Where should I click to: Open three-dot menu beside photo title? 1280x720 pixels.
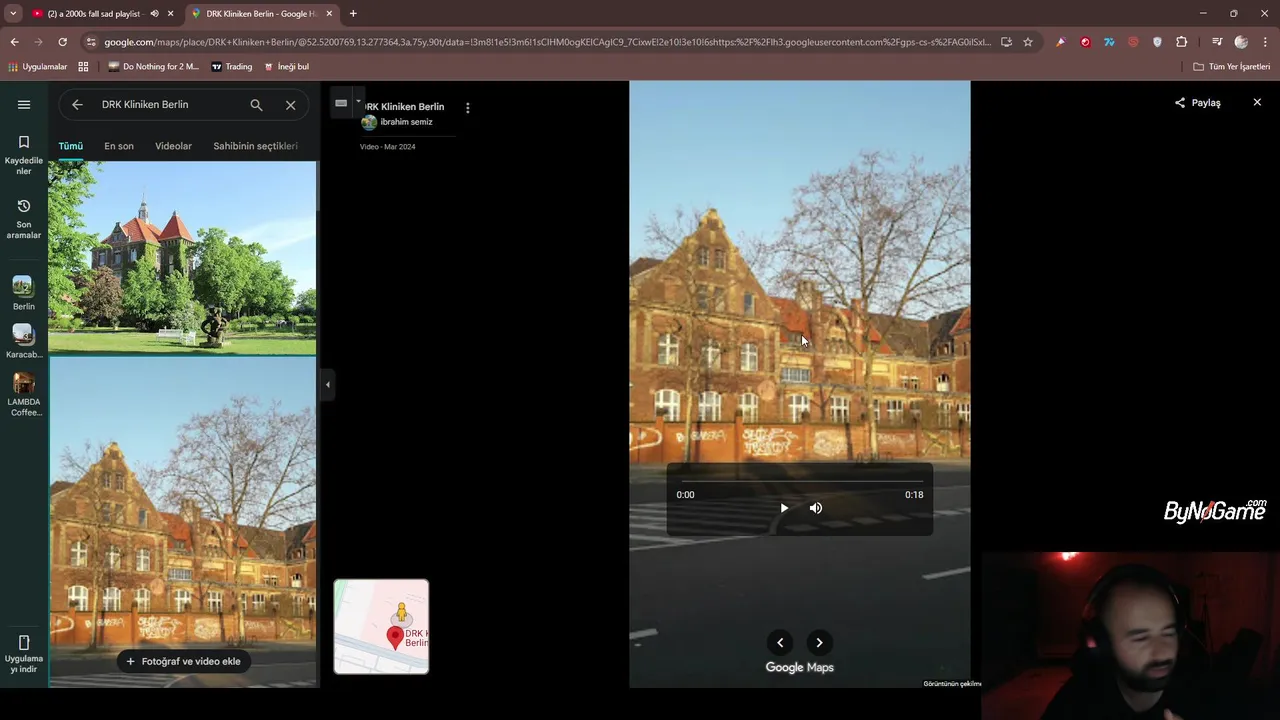[x=467, y=108]
